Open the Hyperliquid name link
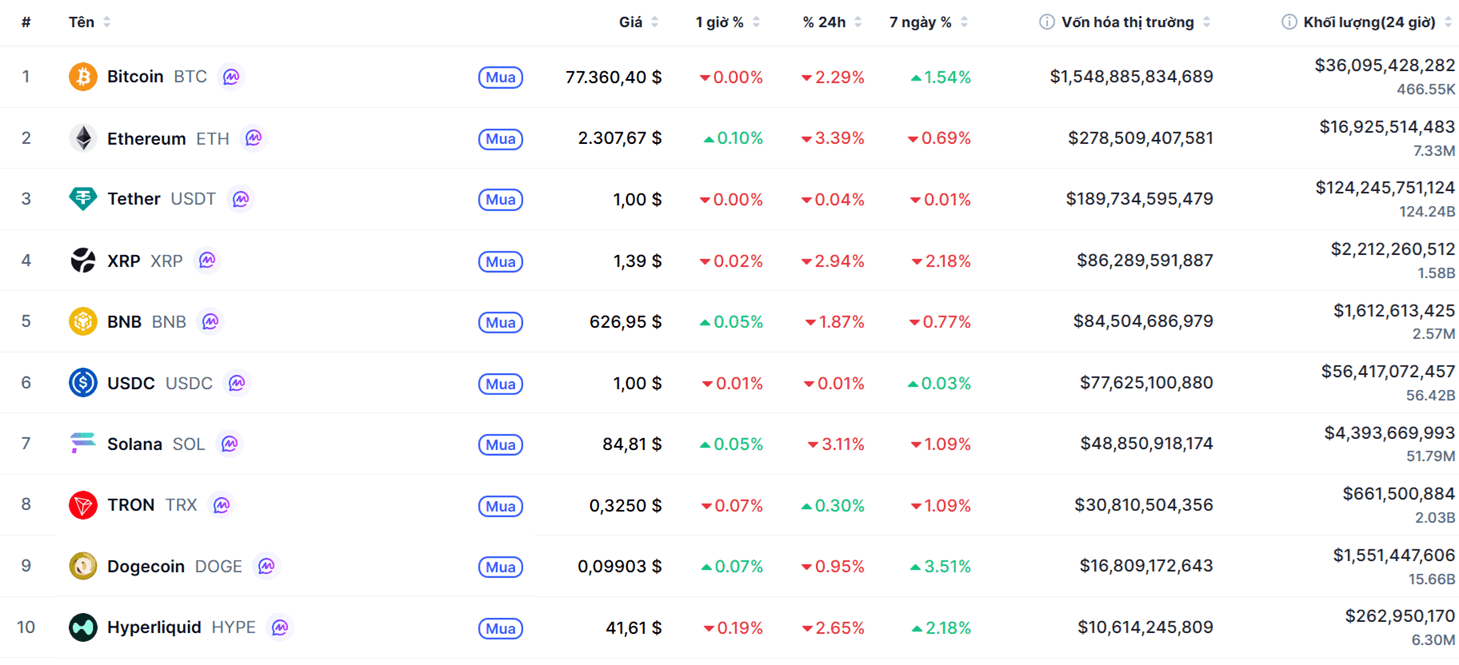 pyautogui.click(x=154, y=628)
